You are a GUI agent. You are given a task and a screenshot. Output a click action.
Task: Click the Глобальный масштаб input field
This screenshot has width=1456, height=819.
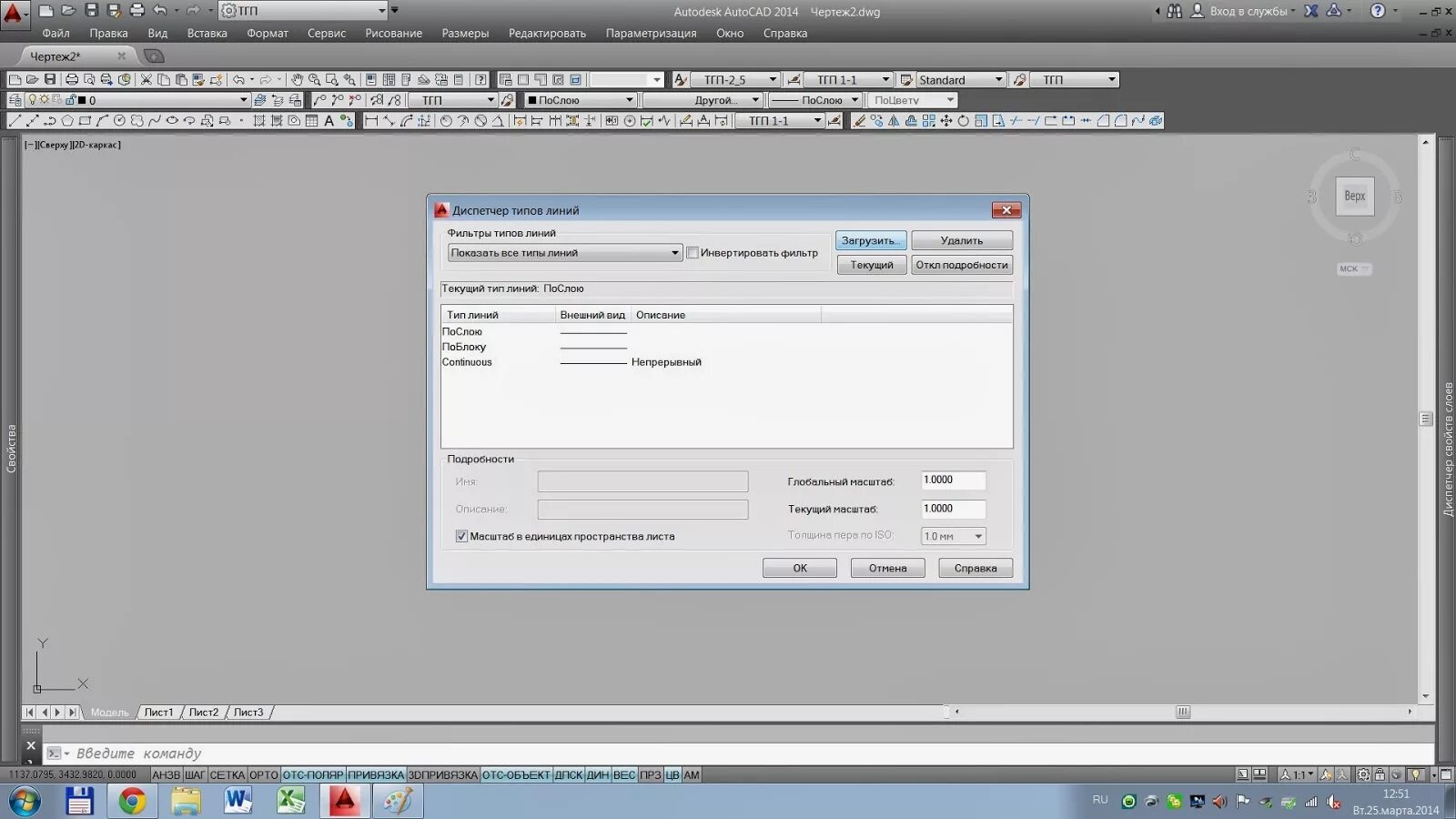(x=953, y=480)
